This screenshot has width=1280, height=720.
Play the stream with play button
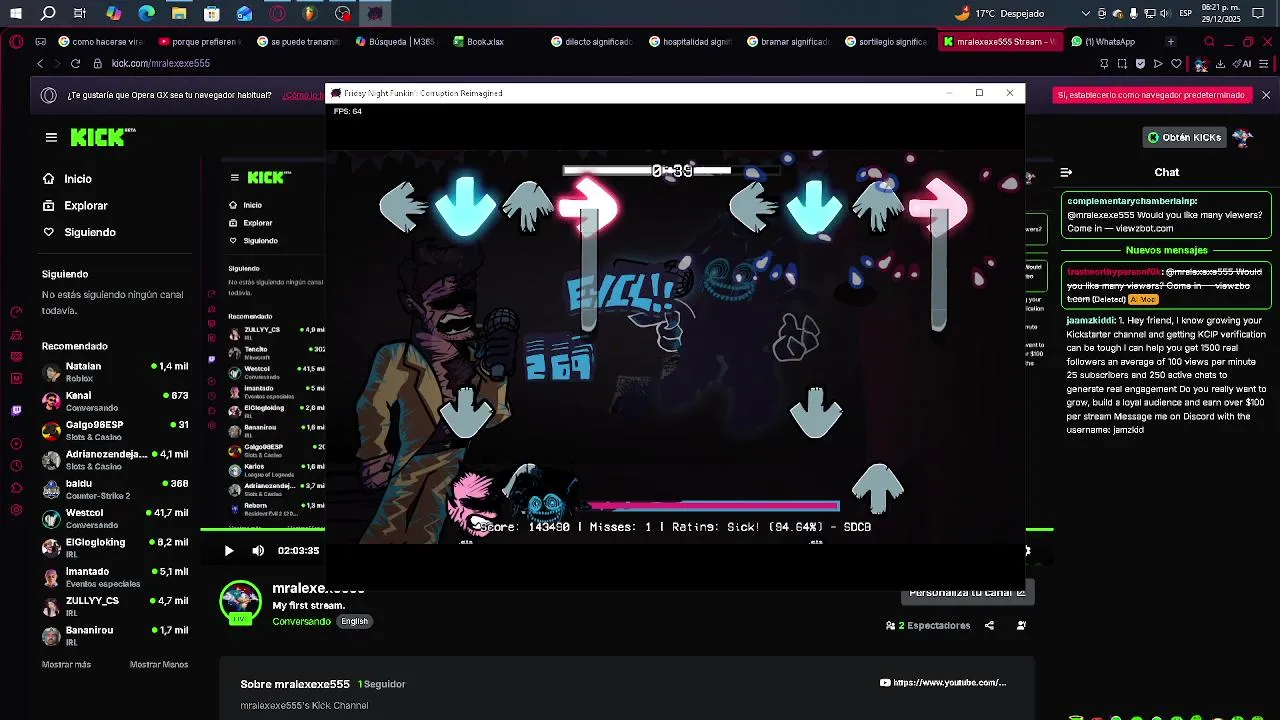[229, 551]
